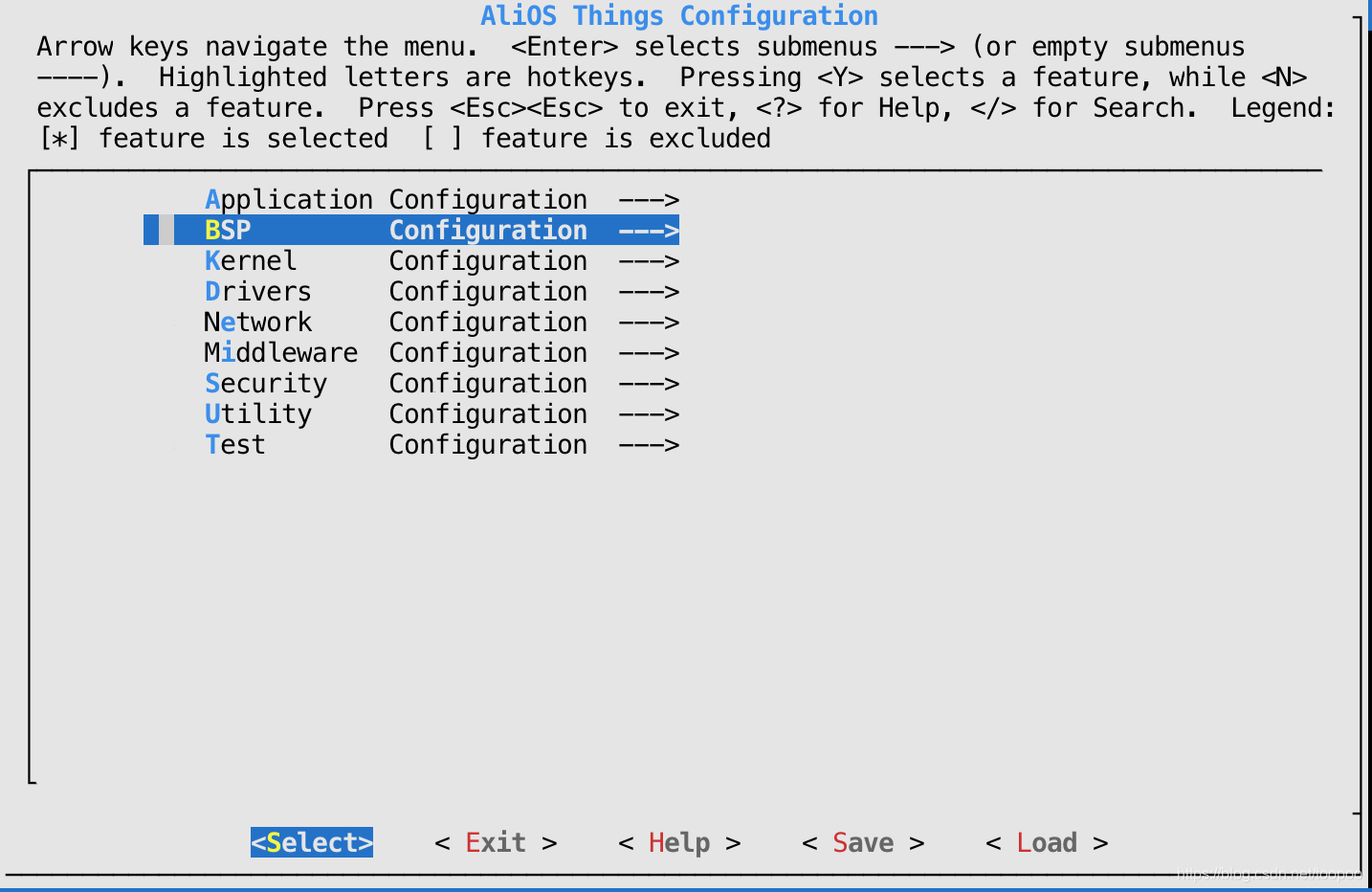Viewport: 1372px width, 892px height.
Task: Open Security Configuration submenu
Action: 442,383
